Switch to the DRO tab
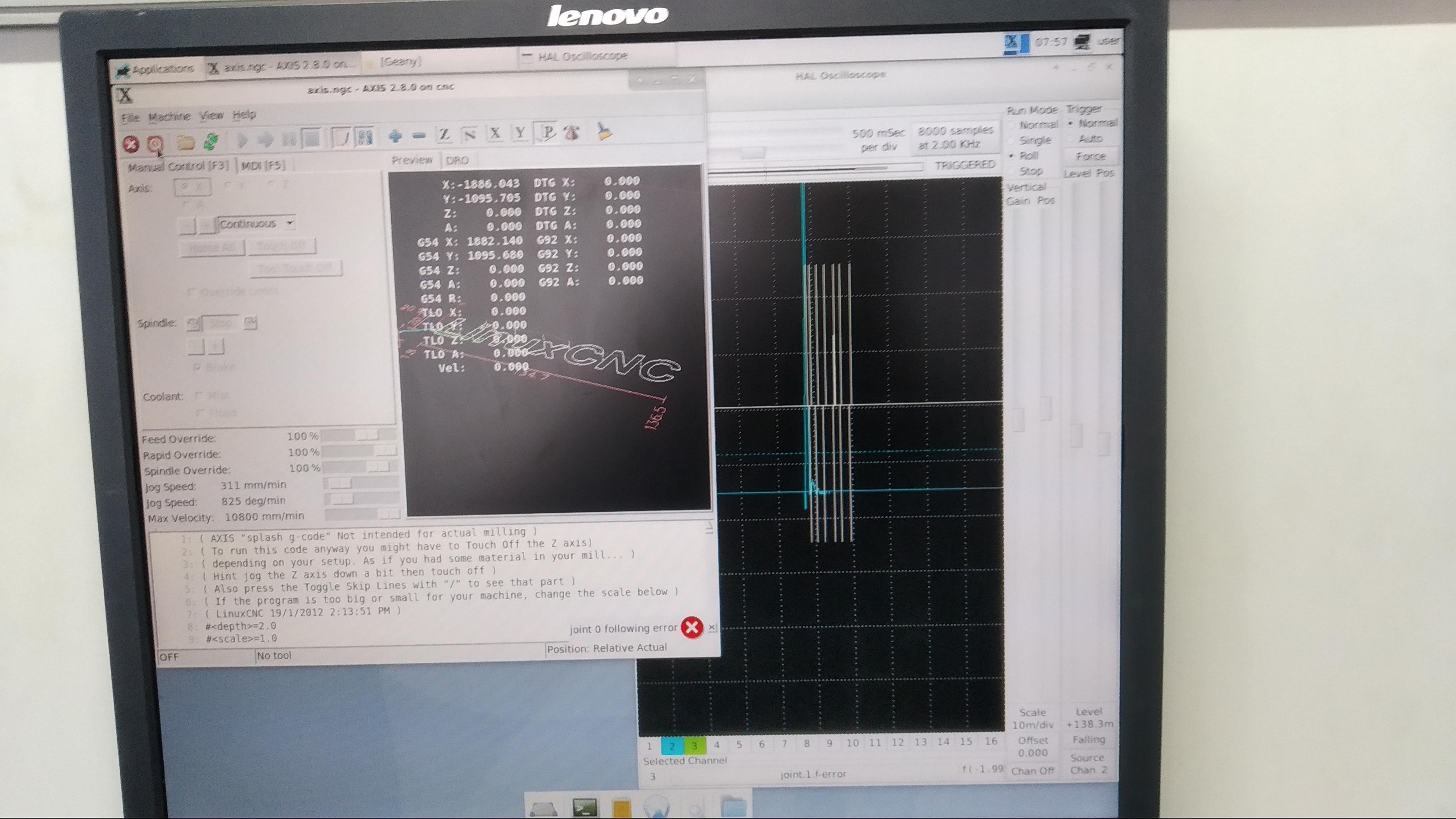 [x=457, y=160]
